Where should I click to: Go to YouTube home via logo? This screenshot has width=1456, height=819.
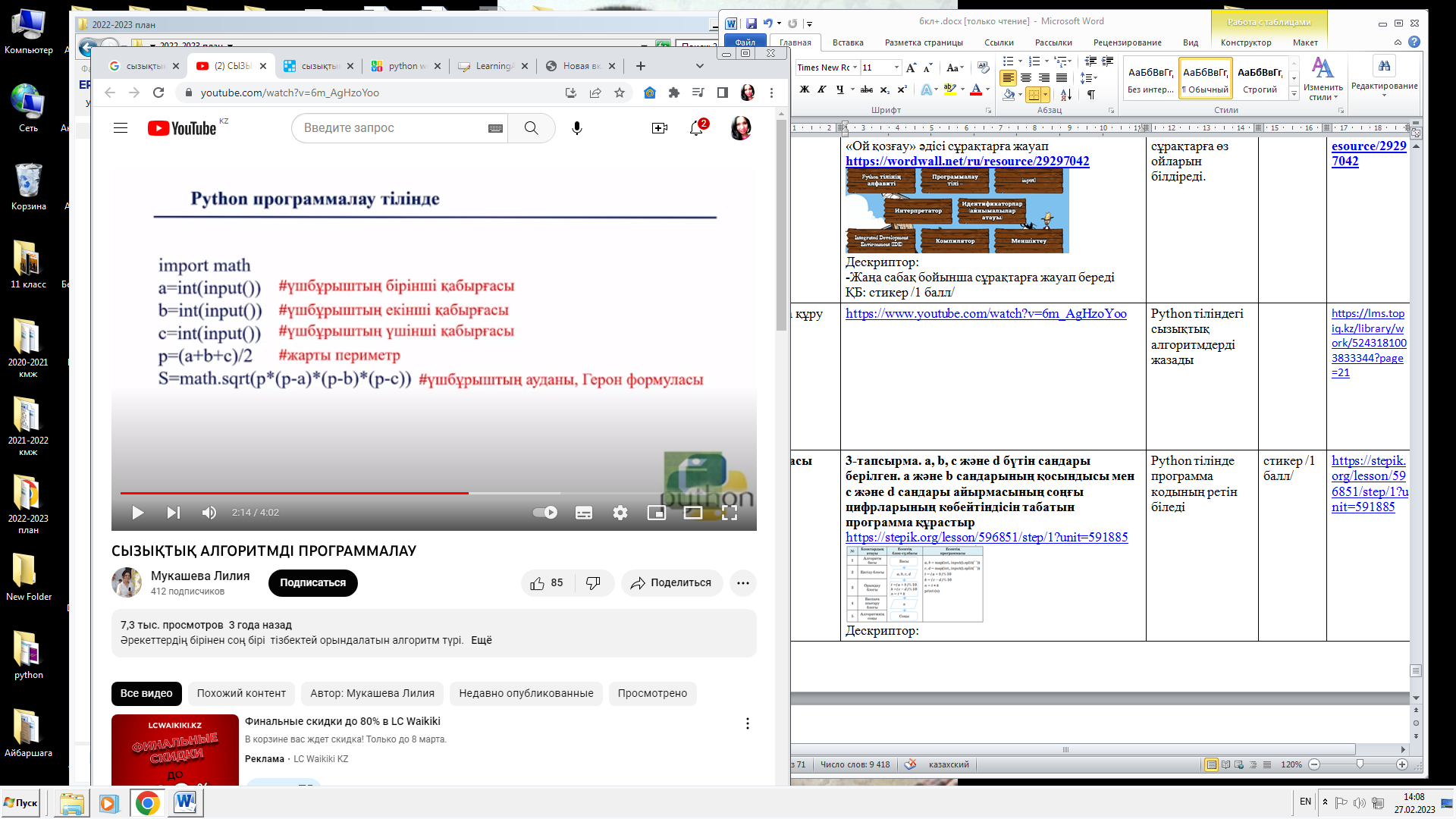(x=182, y=128)
